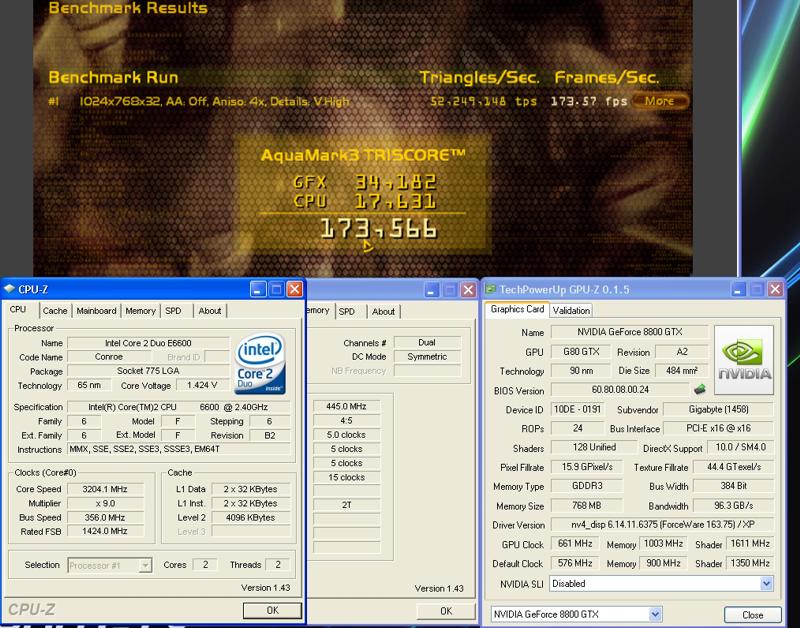
Task: Click the Intel Core 2 Duo logo
Action: (x=260, y=363)
